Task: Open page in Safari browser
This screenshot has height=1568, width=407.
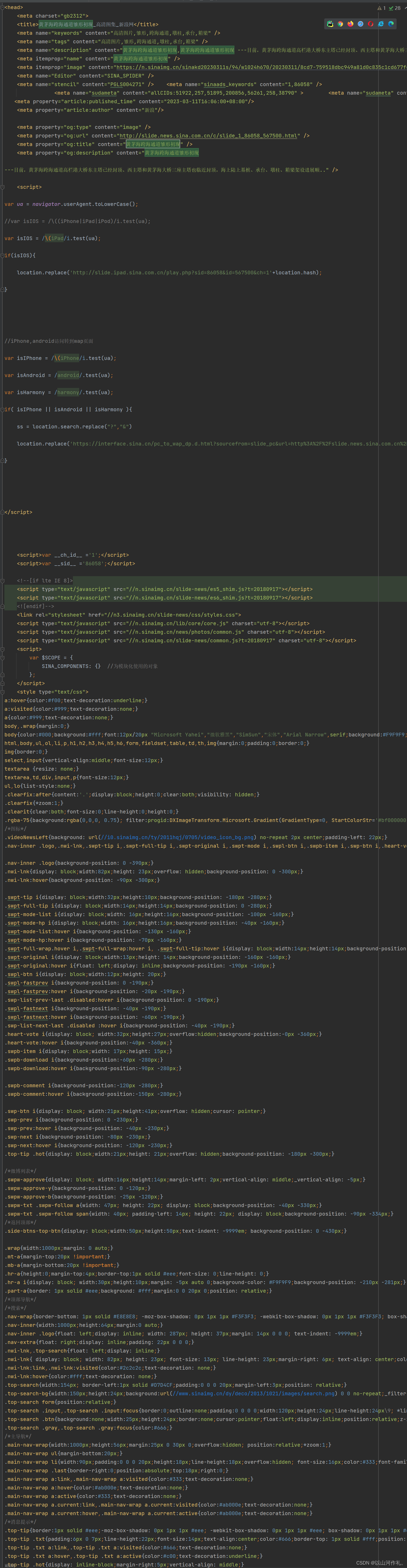Action: (361, 24)
